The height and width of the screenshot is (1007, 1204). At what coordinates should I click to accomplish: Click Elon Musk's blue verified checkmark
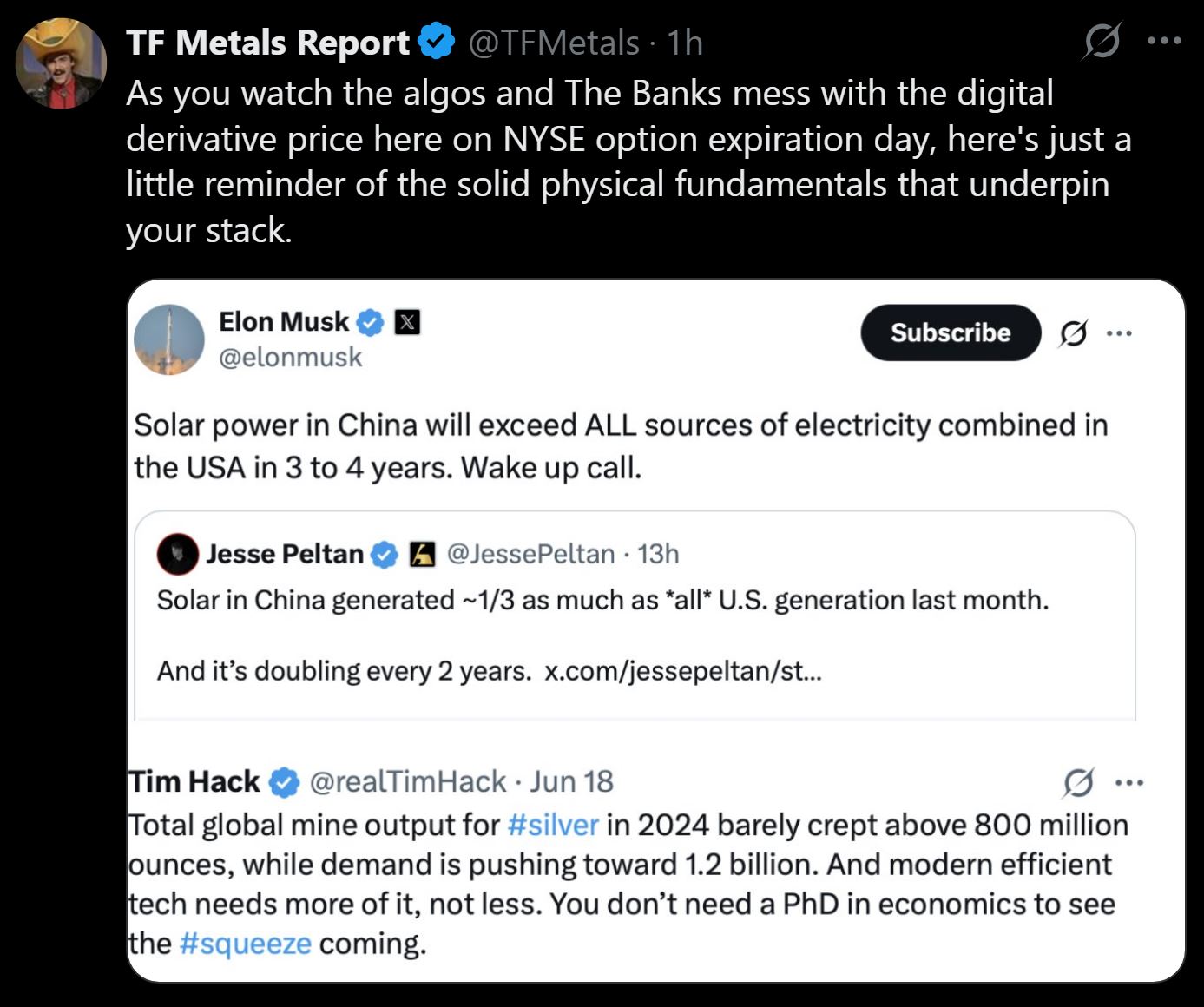371,322
